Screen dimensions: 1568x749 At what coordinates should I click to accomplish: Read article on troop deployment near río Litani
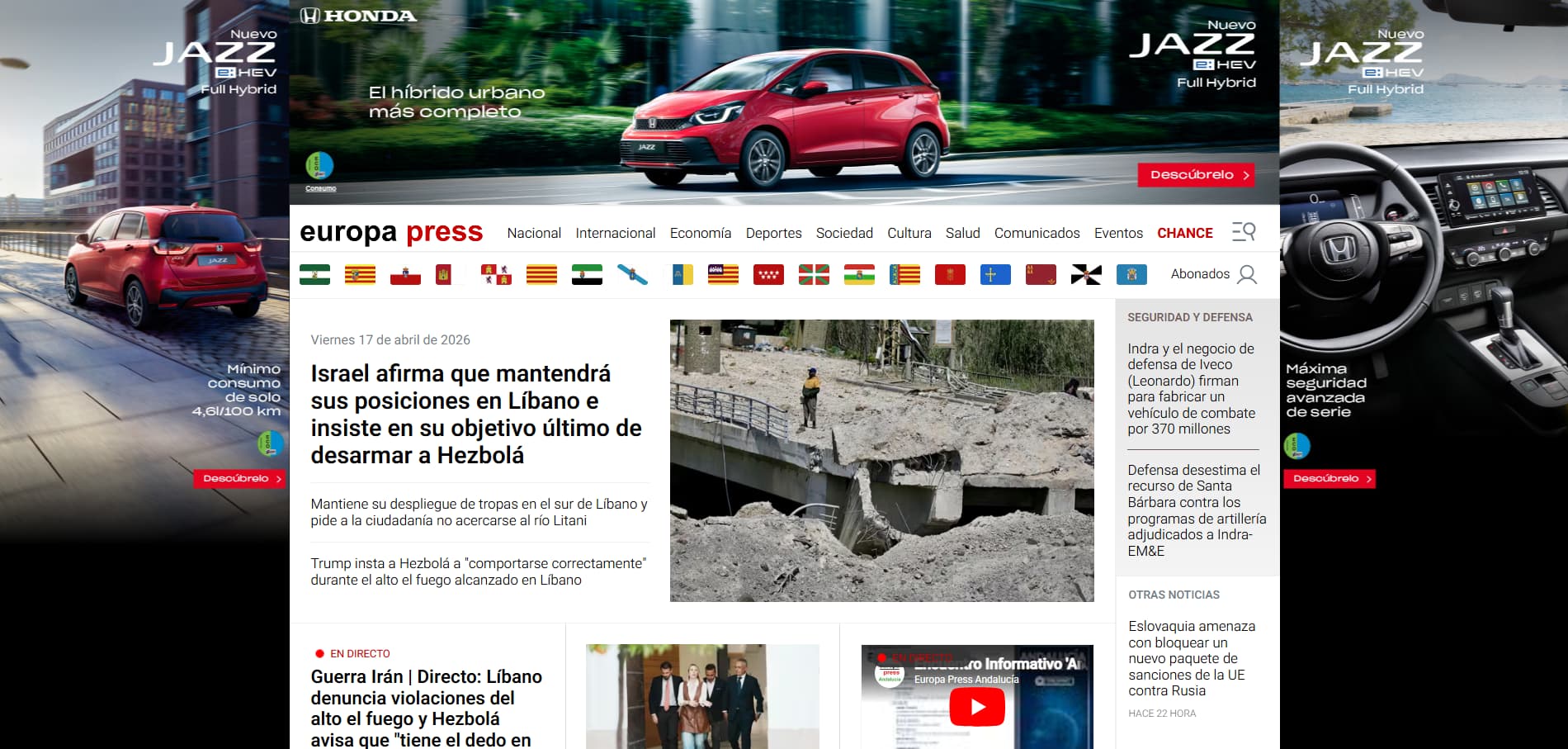(479, 512)
